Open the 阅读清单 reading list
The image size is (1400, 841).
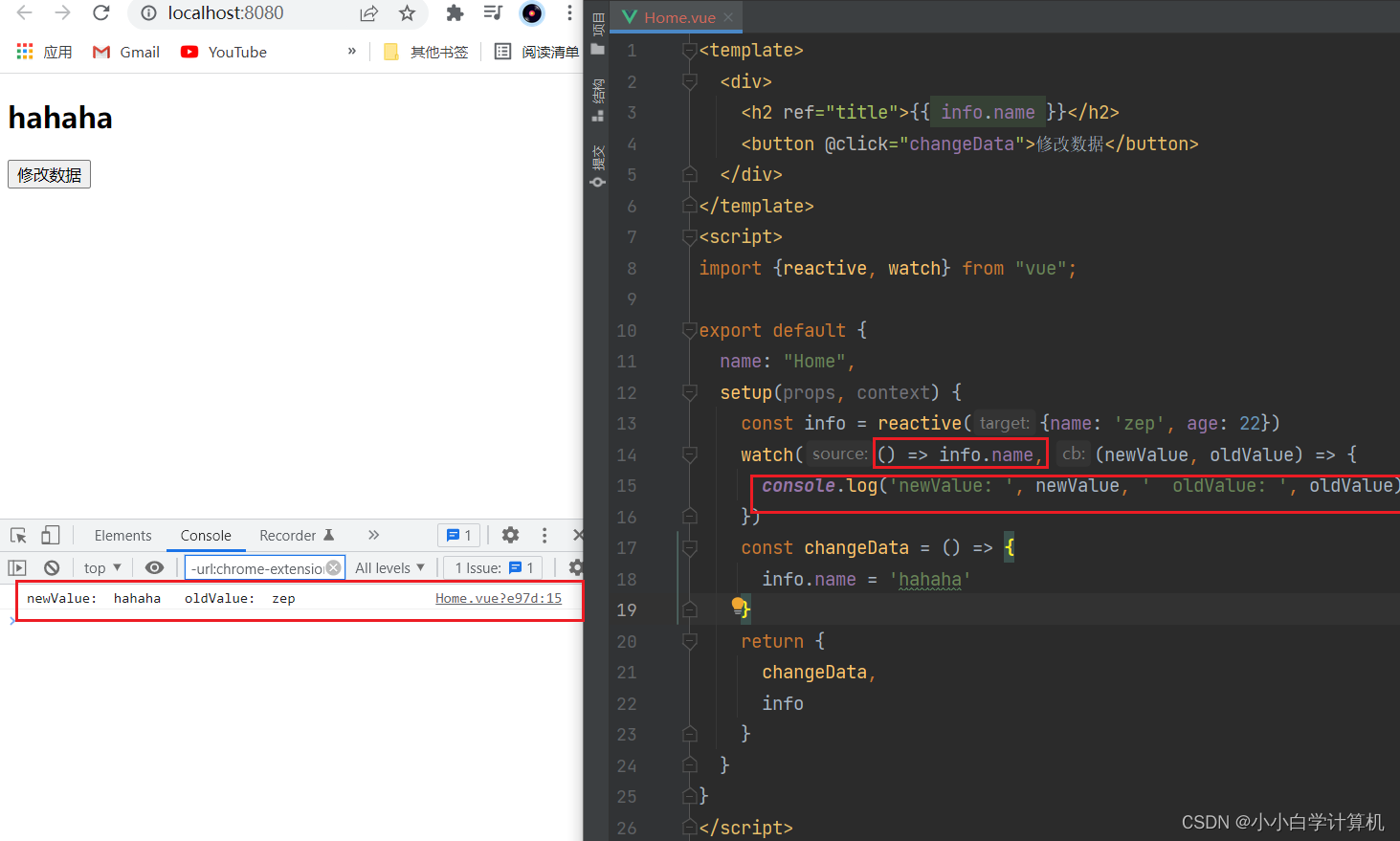tap(537, 52)
